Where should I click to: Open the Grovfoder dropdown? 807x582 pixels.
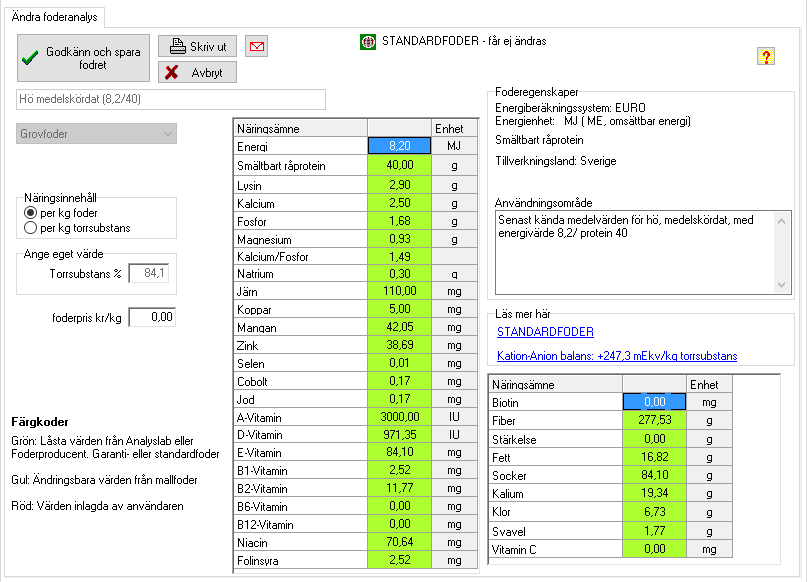pos(96,134)
